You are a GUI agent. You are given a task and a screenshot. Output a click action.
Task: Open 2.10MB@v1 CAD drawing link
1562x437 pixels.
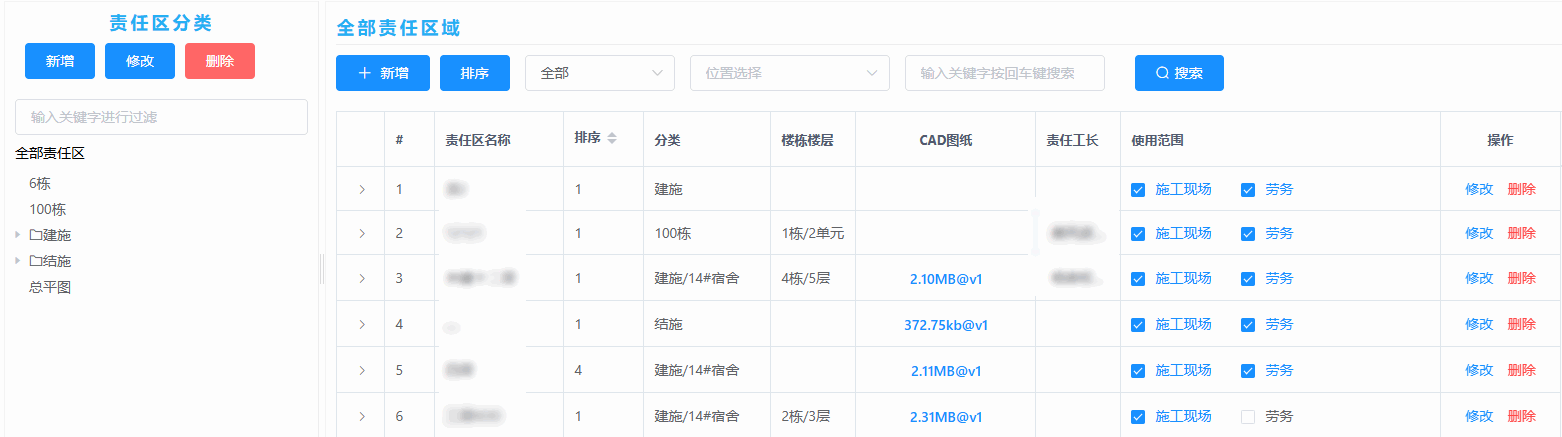(945, 279)
